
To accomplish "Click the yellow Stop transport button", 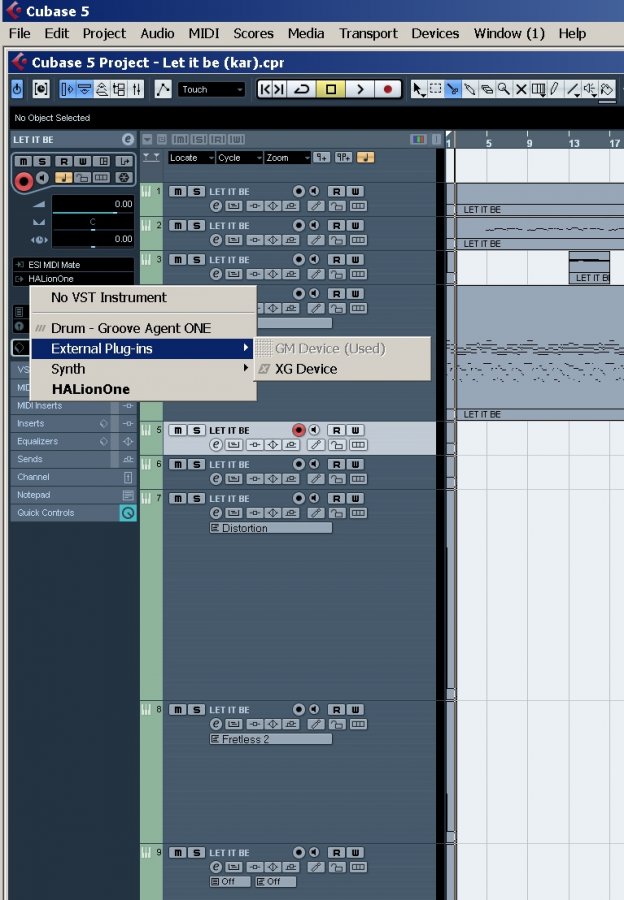I will [x=331, y=89].
